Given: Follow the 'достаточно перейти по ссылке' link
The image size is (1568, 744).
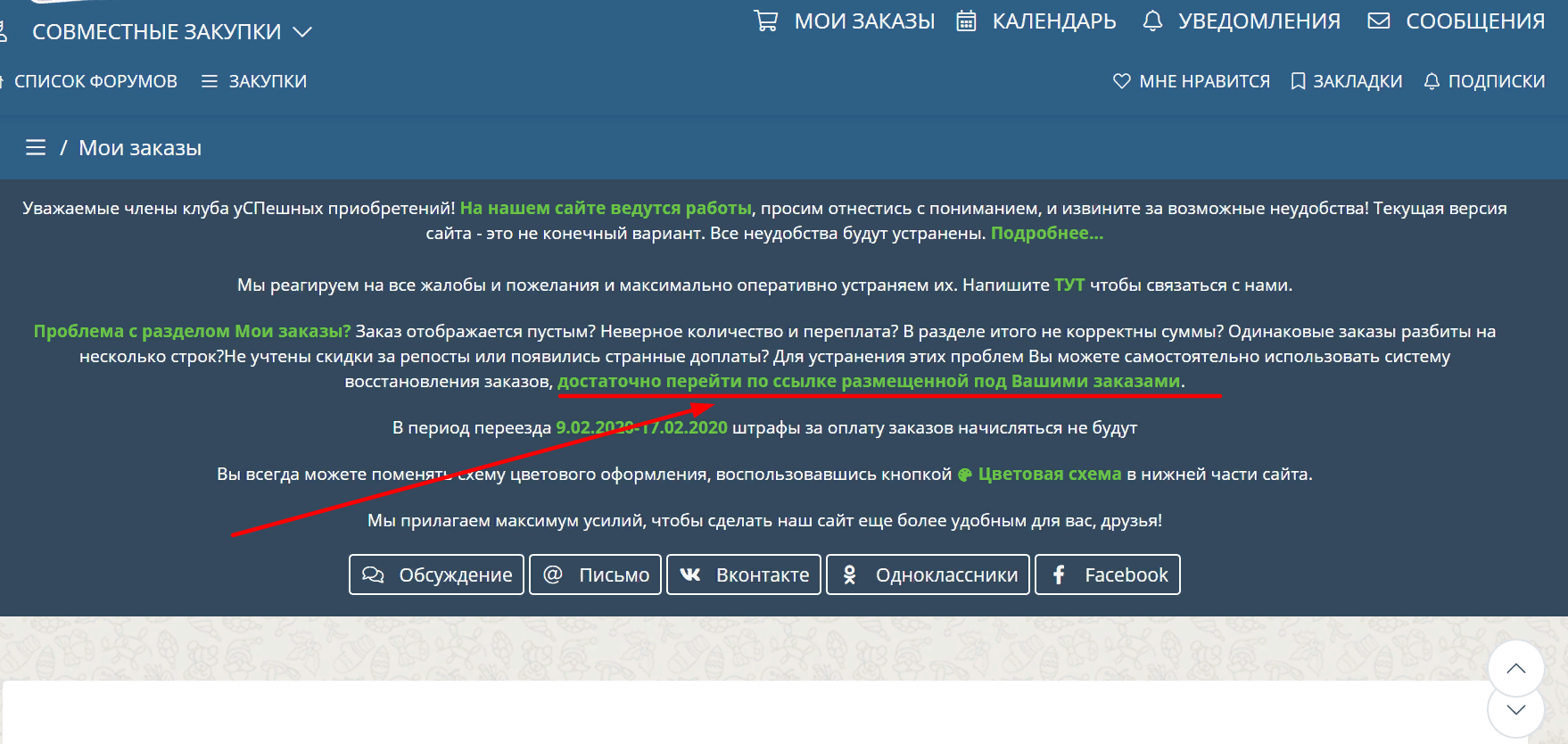Looking at the screenshot, I should (869, 381).
